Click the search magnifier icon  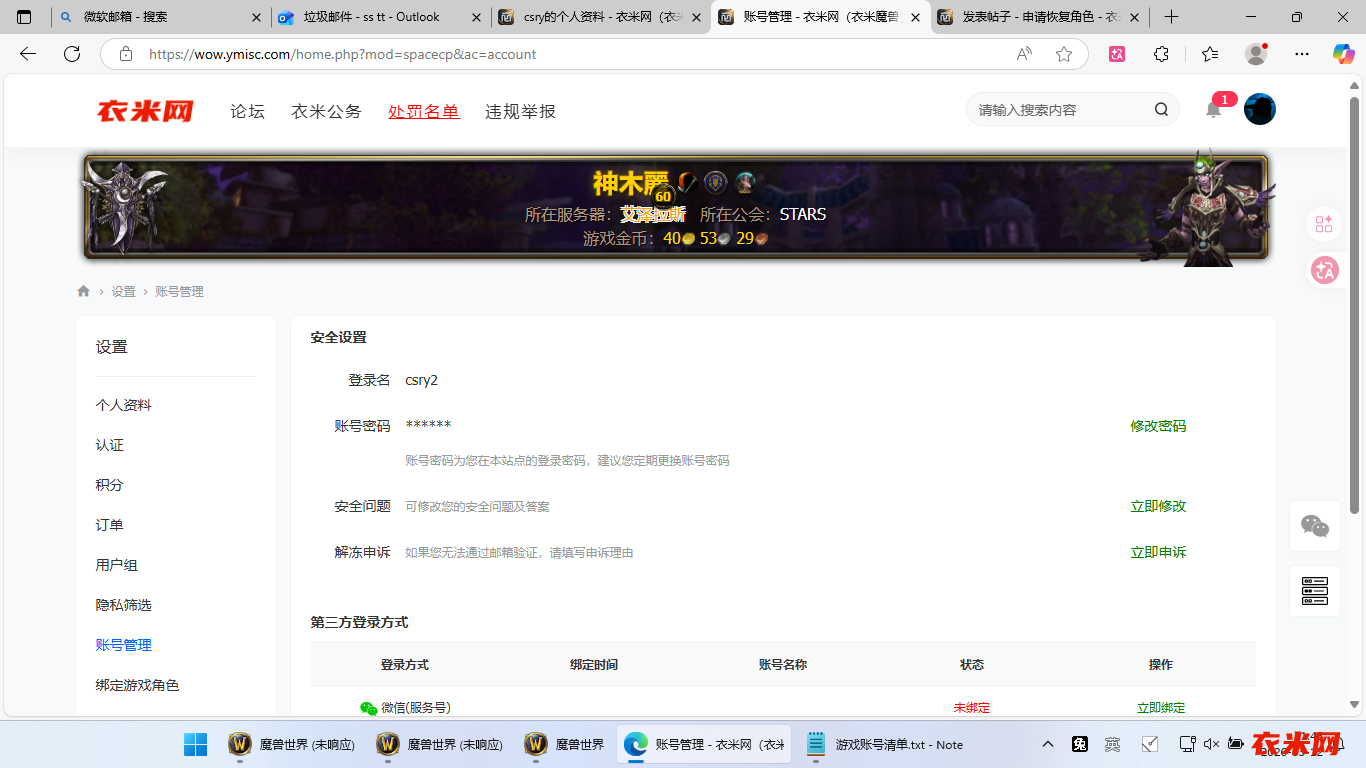click(x=1161, y=110)
